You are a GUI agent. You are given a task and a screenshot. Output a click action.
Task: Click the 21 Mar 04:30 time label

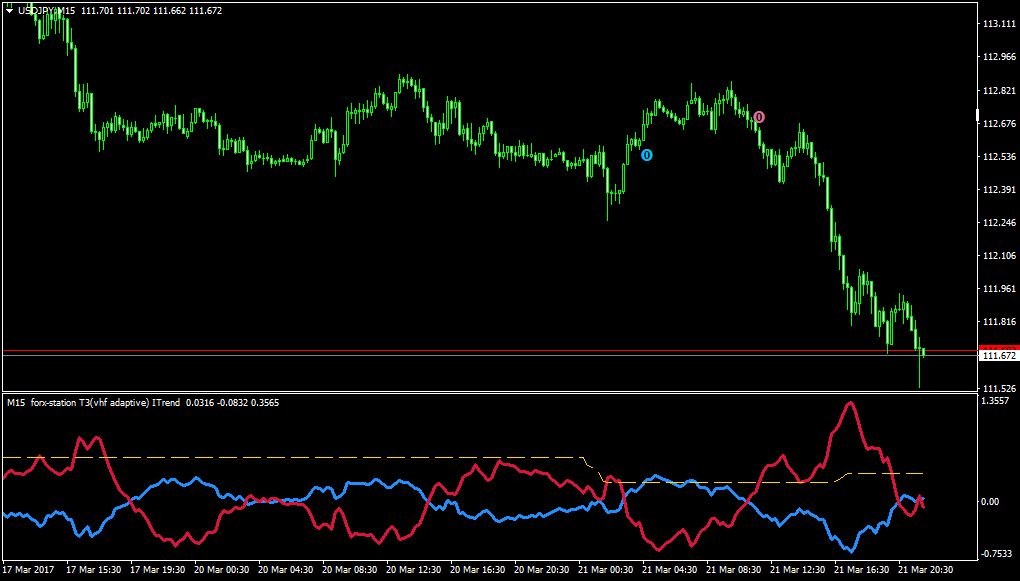click(x=669, y=568)
